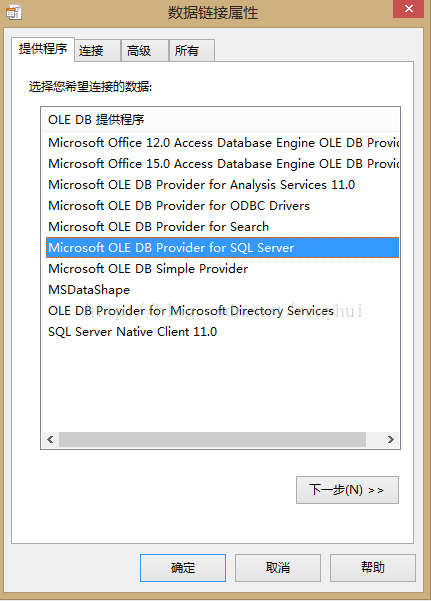
Task: Click the scroll right arrow
Action: click(x=390, y=439)
